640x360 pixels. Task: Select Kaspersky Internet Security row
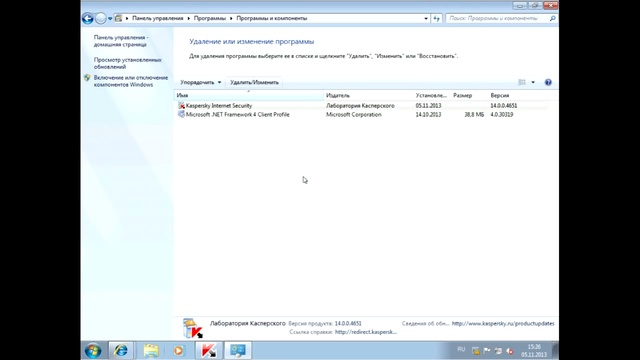[x=361, y=106]
